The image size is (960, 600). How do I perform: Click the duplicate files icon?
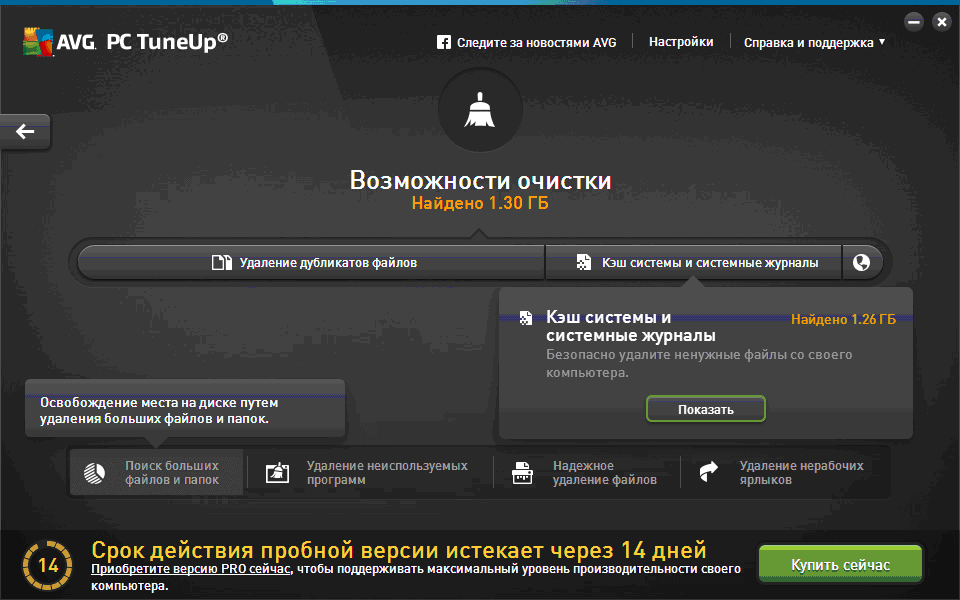pyautogui.click(x=222, y=263)
